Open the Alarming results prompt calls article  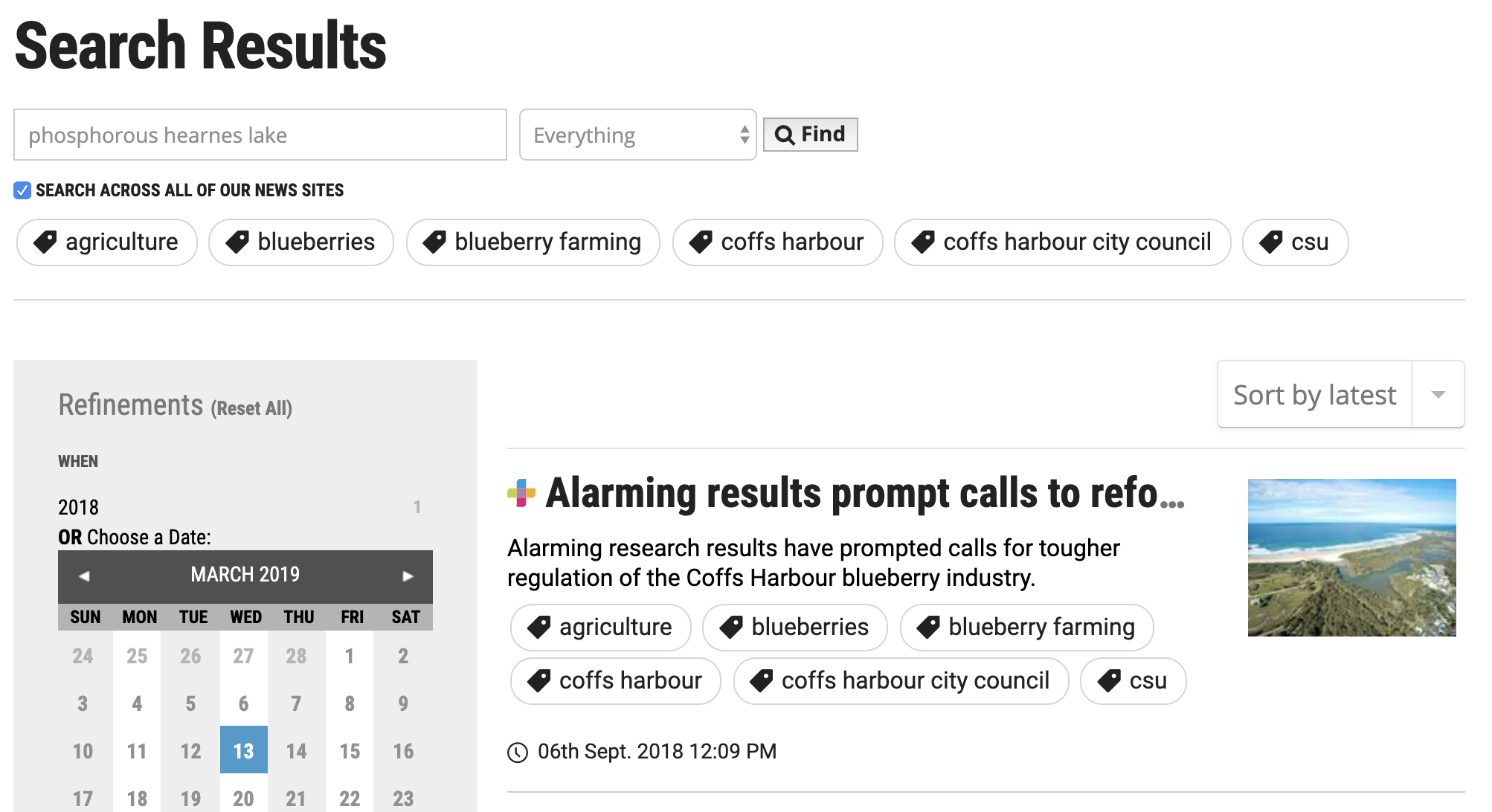pos(852,494)
